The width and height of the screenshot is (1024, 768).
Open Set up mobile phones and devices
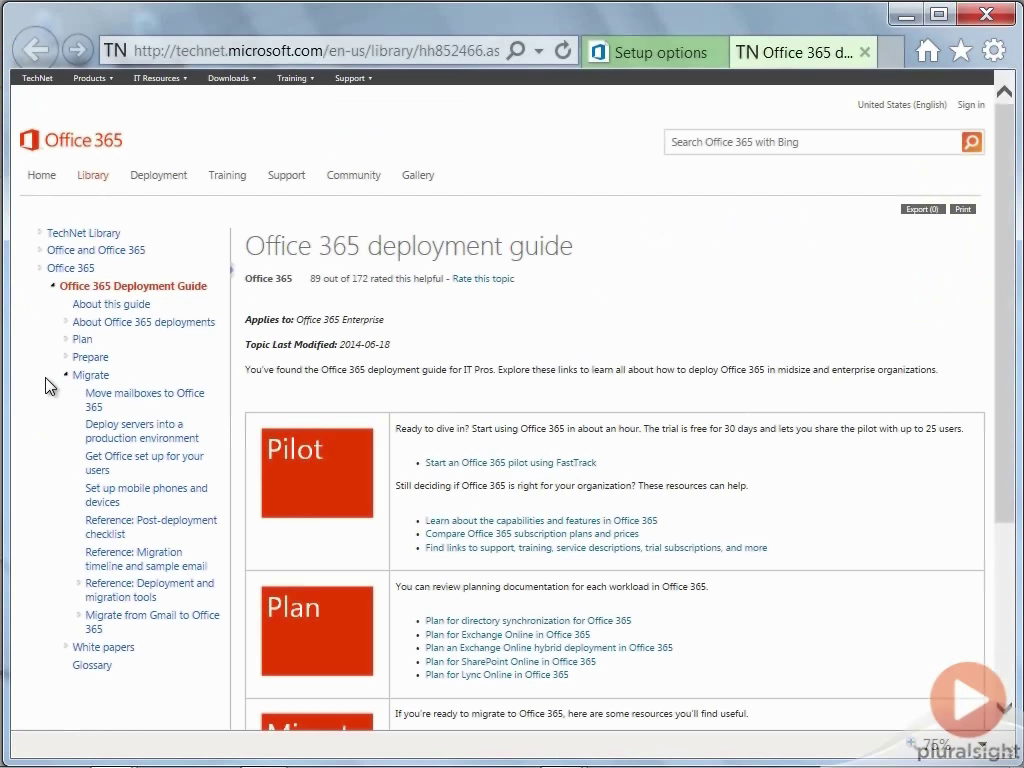[x=146, y=495]
